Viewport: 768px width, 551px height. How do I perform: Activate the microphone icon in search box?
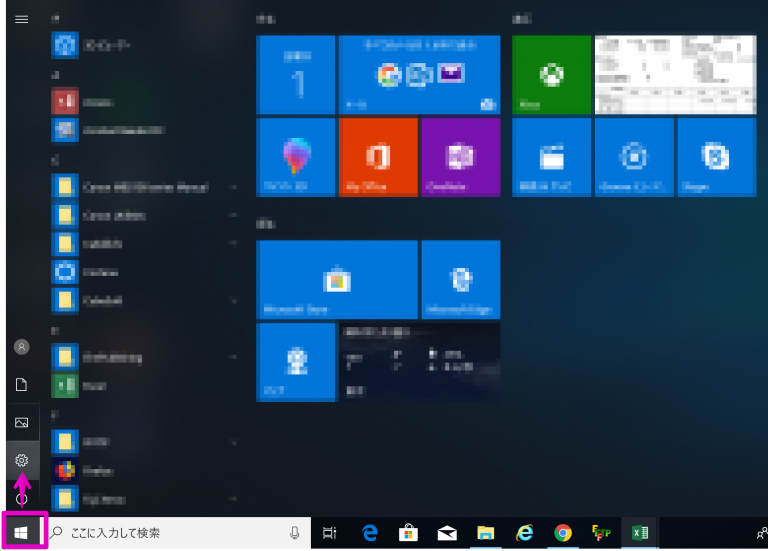tap(294, 532)
